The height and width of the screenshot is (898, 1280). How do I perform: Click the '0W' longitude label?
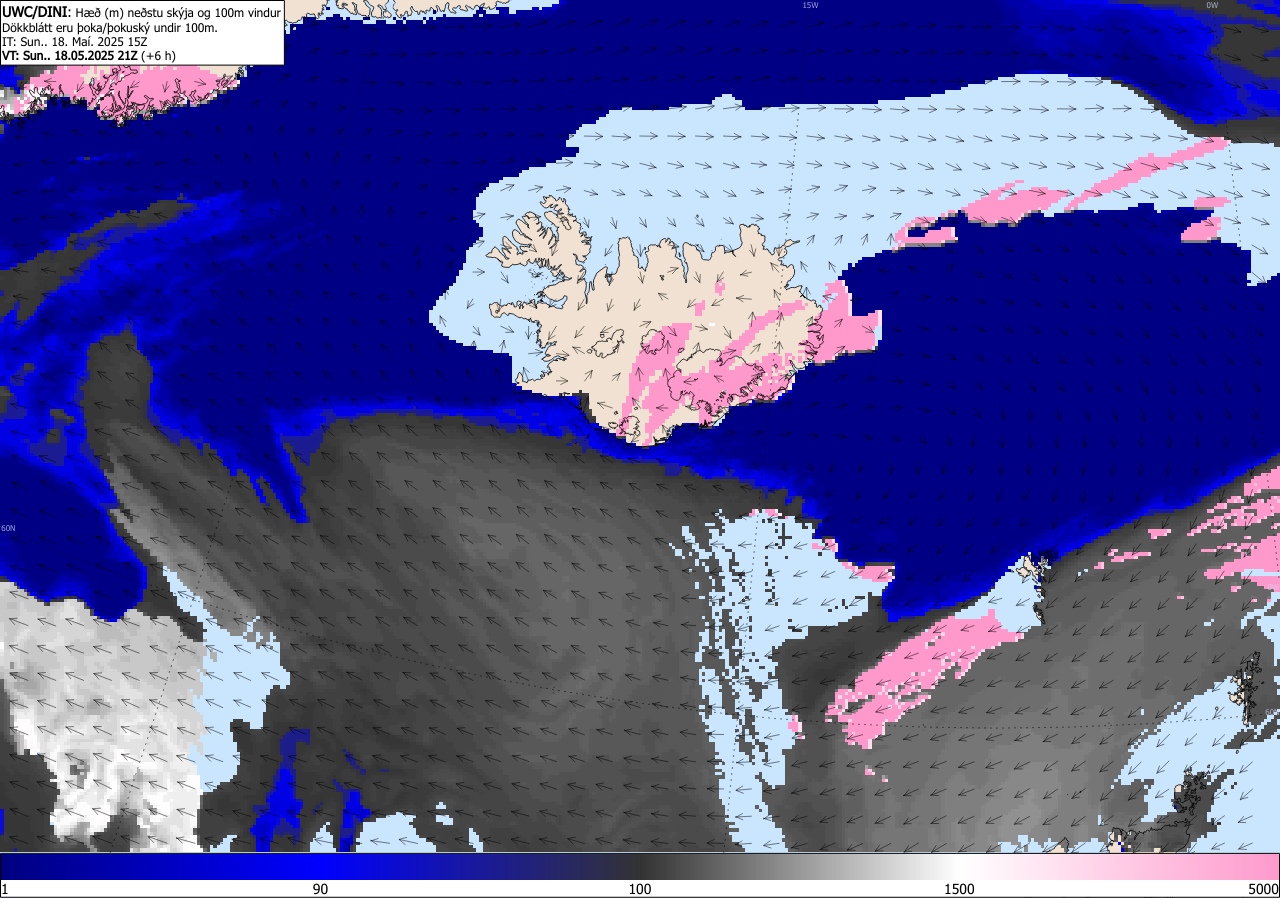pyautogui.click(x=1212, y=5)
